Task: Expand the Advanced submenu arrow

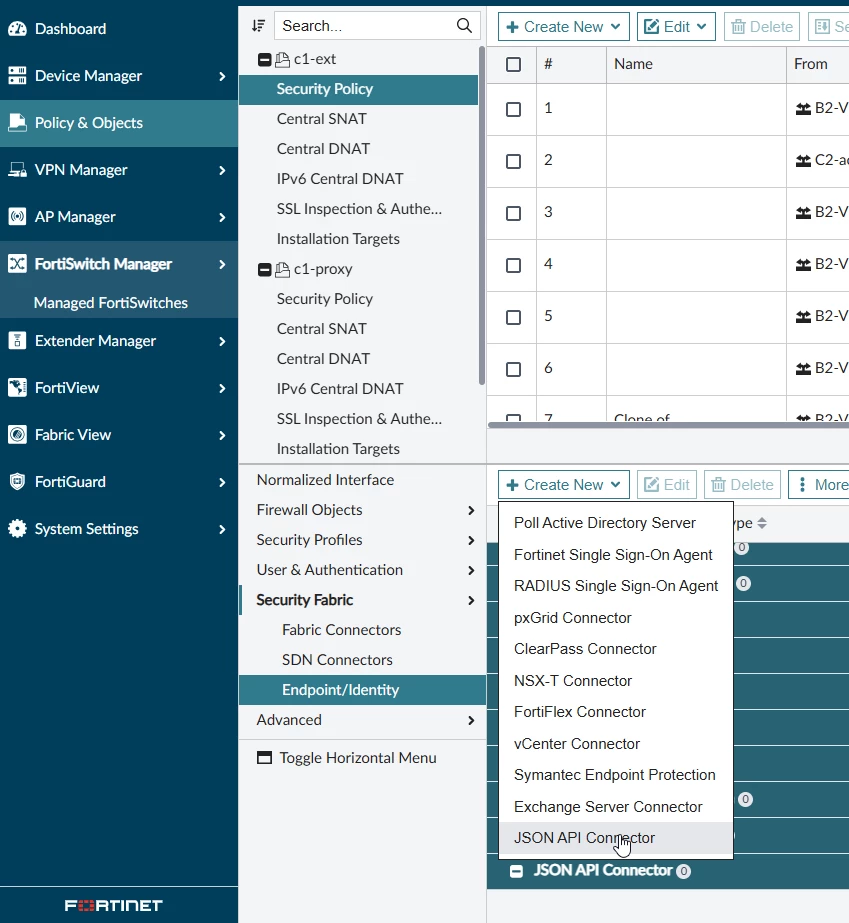Action: point(470,721)
